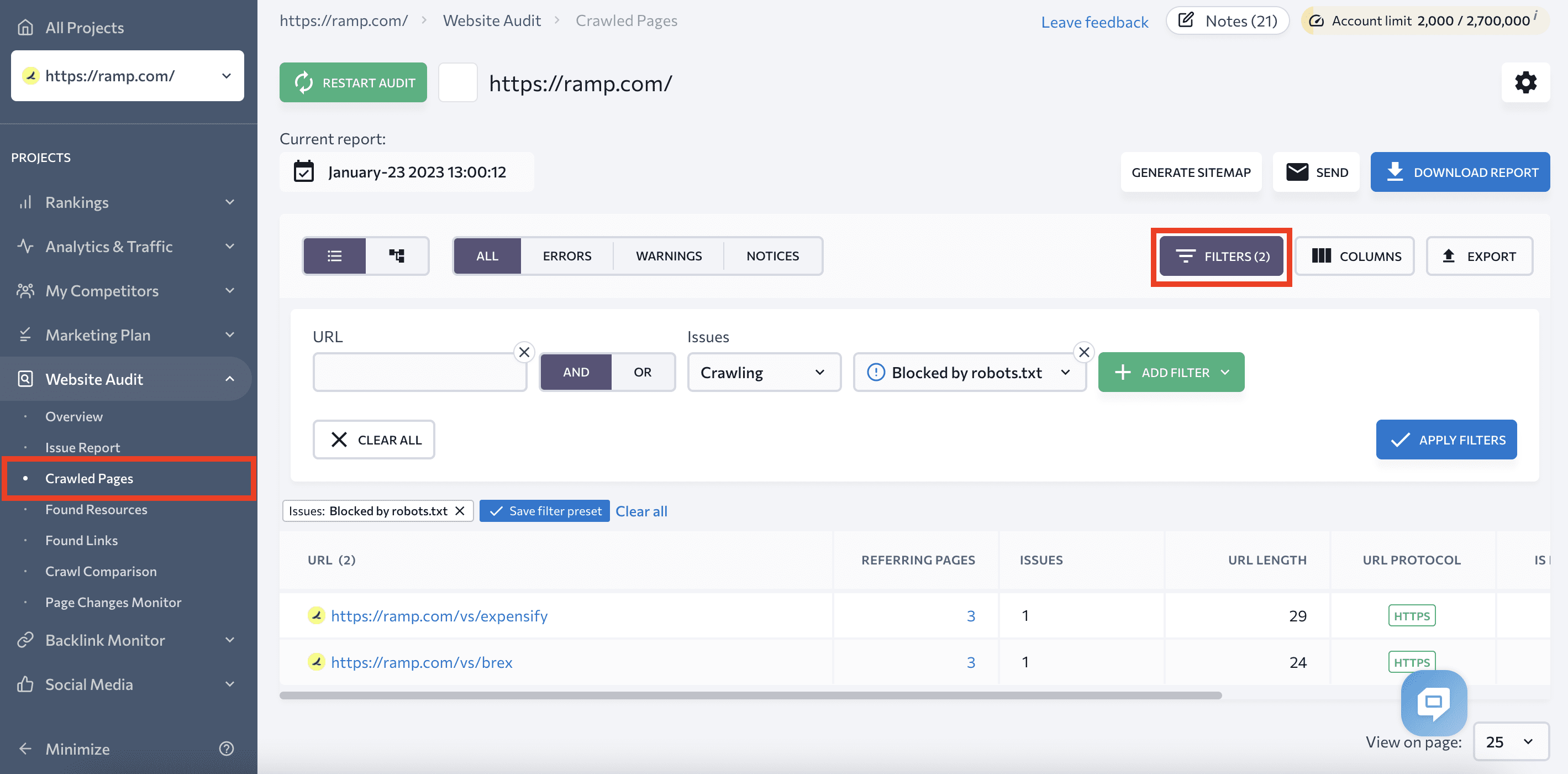The width and height of the screenshot is (1568, 774).
Task: Click CLEAR ALL button
Action: (373, 439)
